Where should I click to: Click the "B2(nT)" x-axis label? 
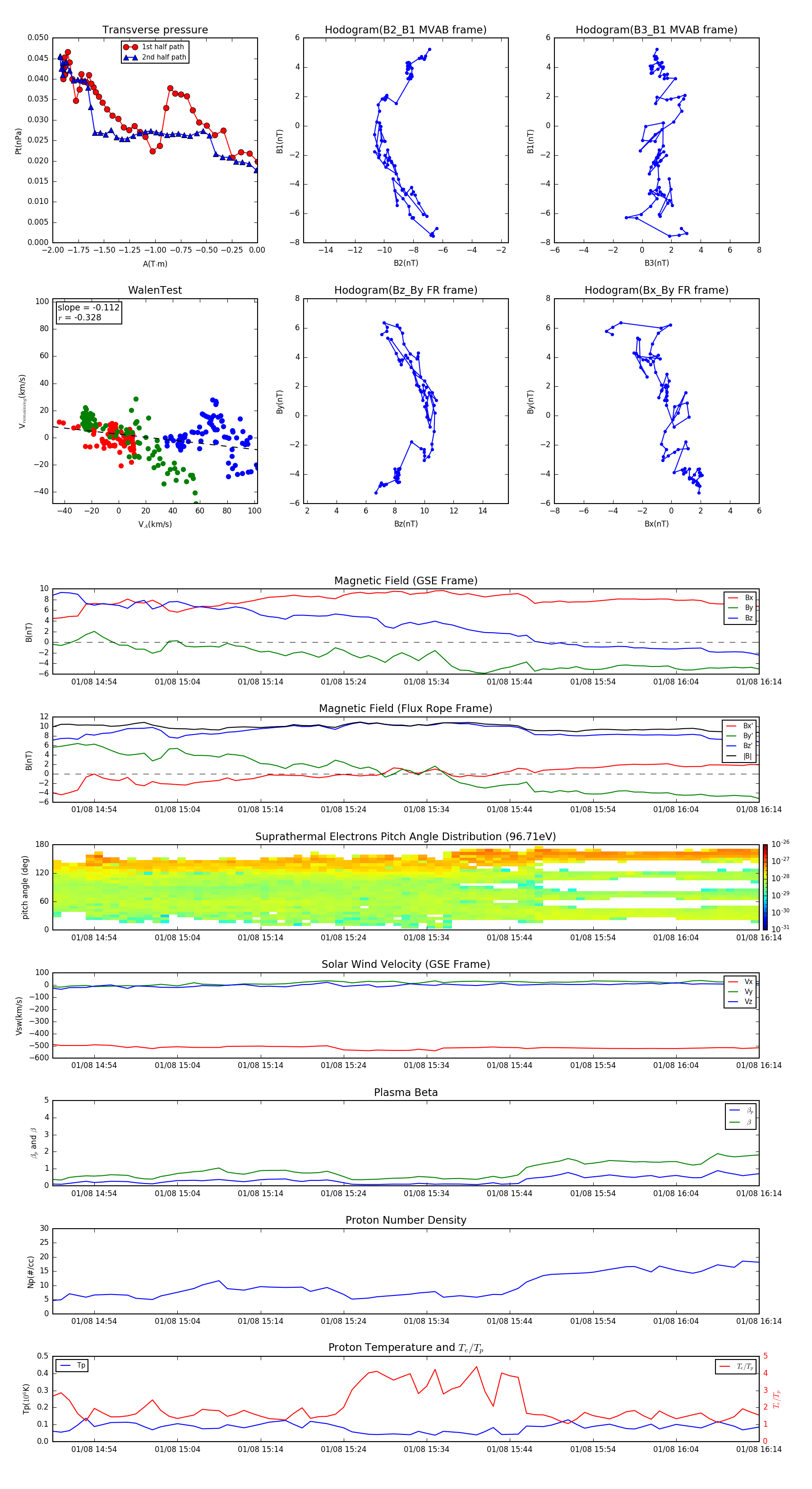[406, 263]
